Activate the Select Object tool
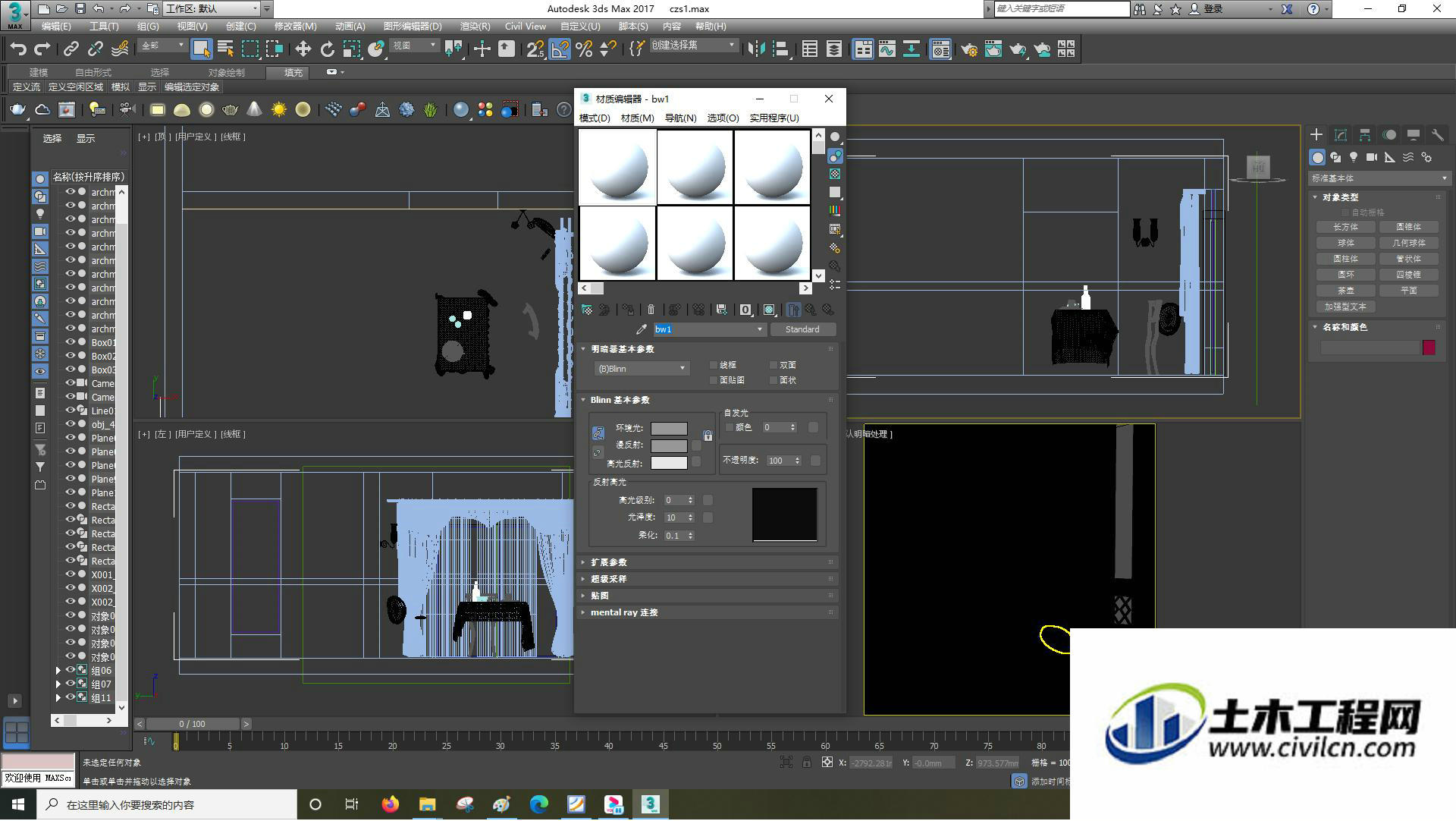1456x821 pixels. click(201, 49)
